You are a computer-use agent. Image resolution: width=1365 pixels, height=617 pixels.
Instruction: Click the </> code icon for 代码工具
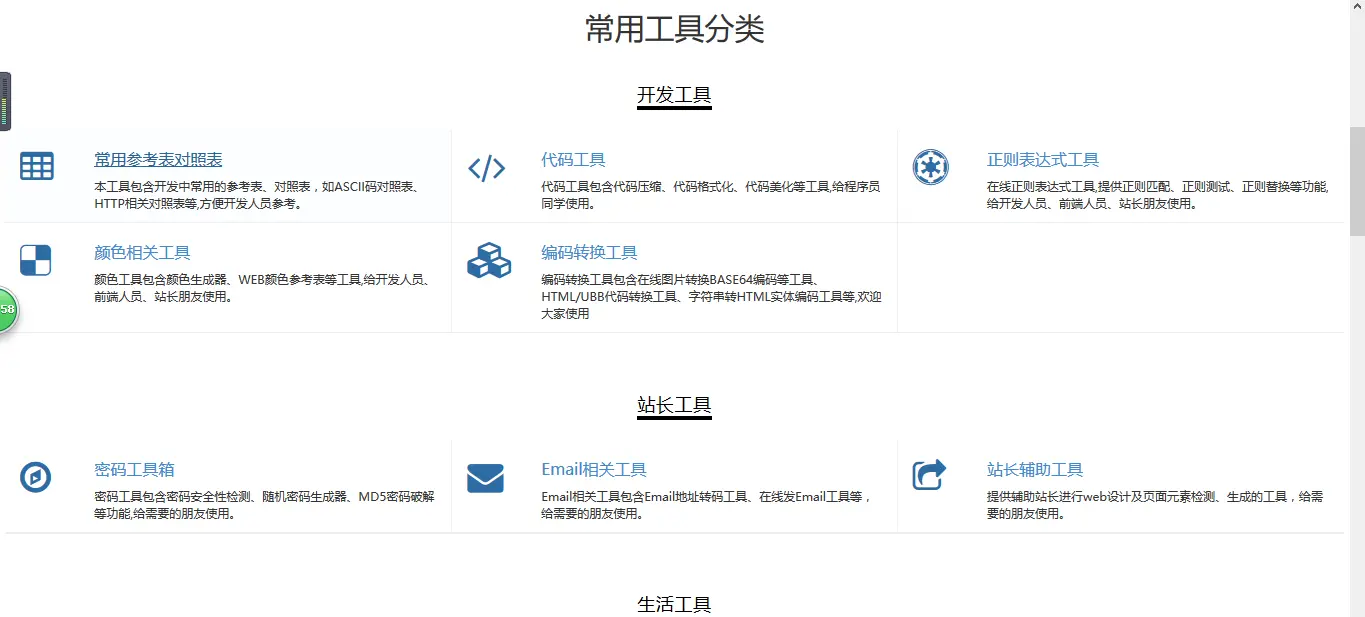[x=487, y=167]
